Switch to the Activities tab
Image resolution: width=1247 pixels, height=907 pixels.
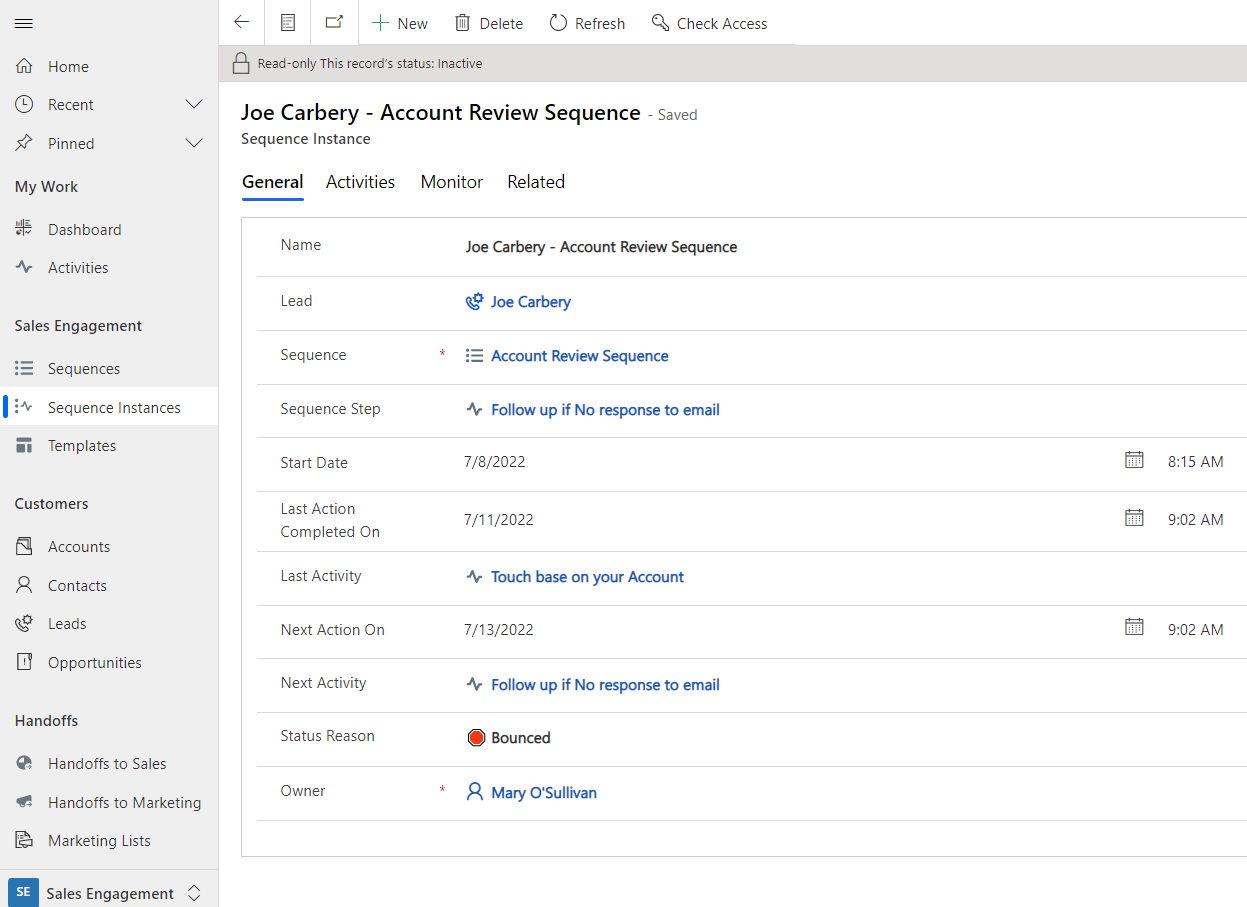point(360,182)
